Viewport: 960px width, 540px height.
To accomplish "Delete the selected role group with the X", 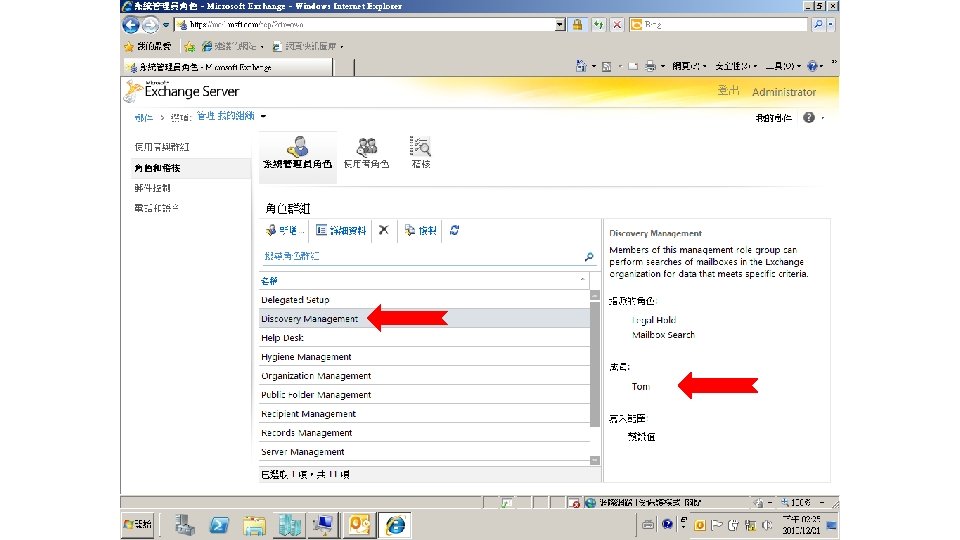I will point(384,230).
